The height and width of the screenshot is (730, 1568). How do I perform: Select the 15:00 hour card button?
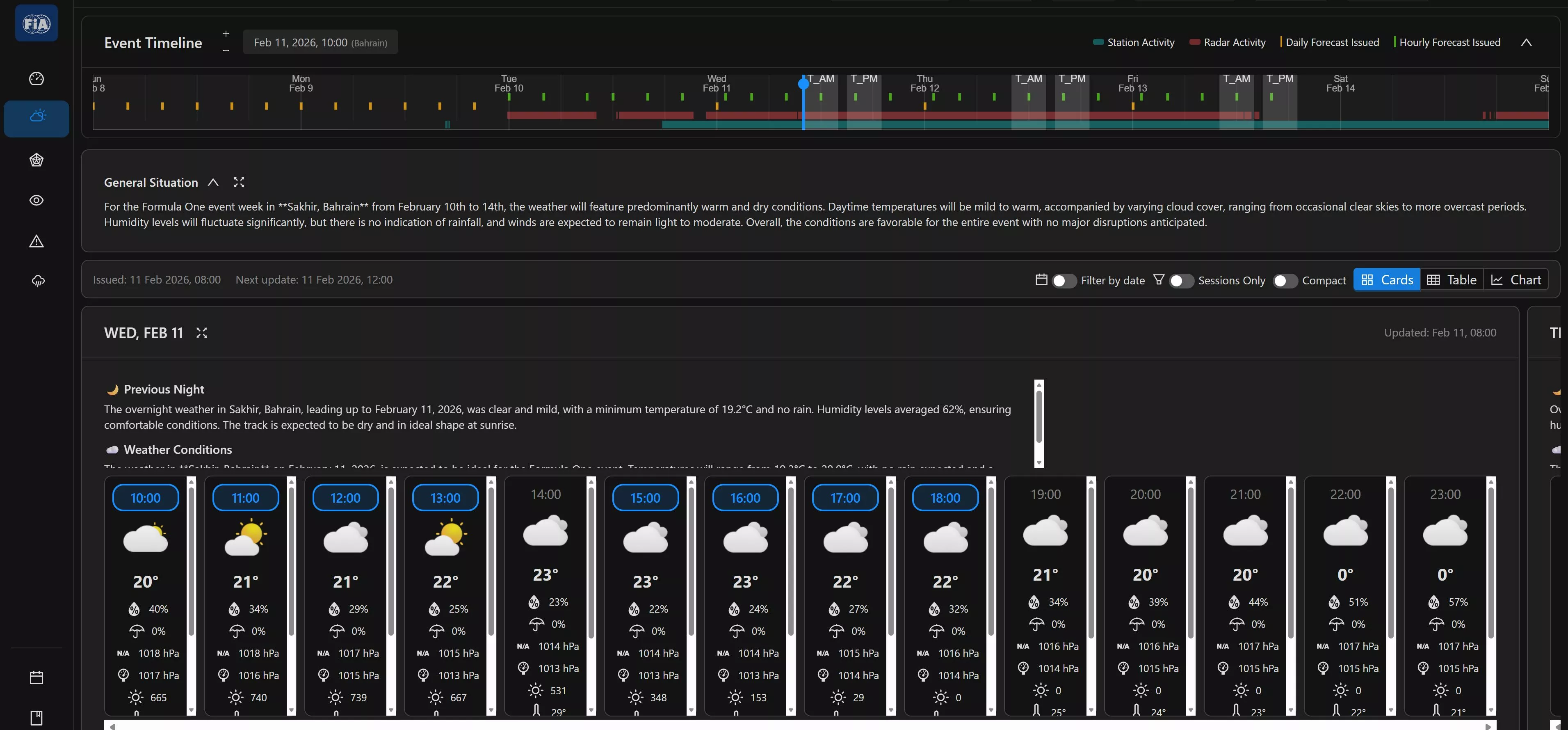[645, 497]
